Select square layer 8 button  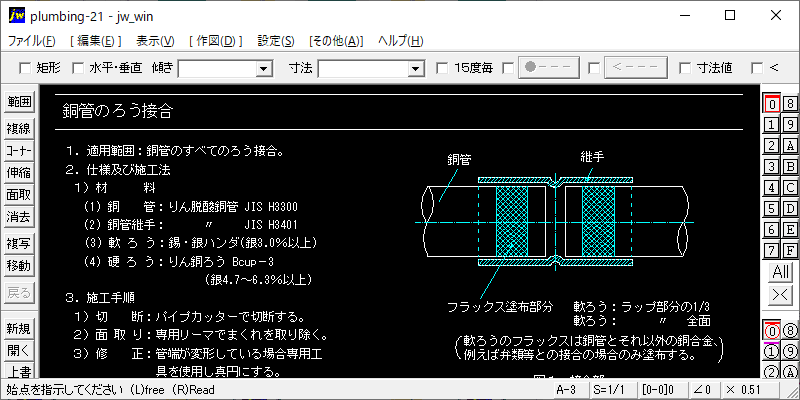(x=790, y=104)
